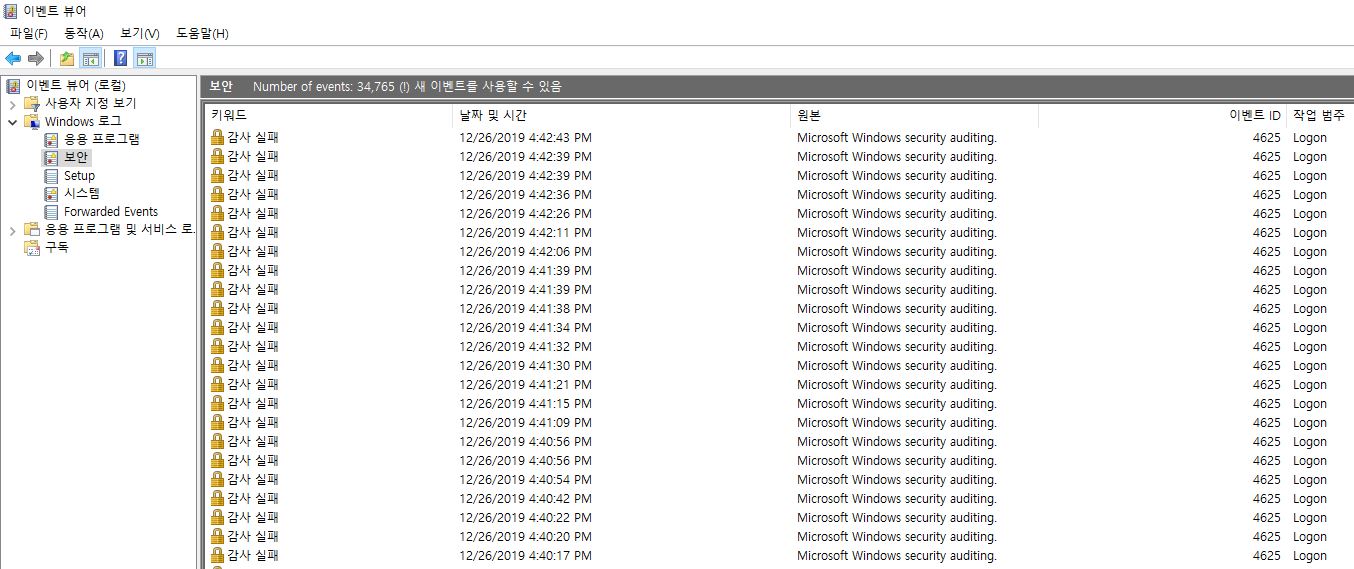Screen dimensions: 1354x569
Task: Click the lock icon of the 4:41:38 PM event
Action: coord(217,308)
